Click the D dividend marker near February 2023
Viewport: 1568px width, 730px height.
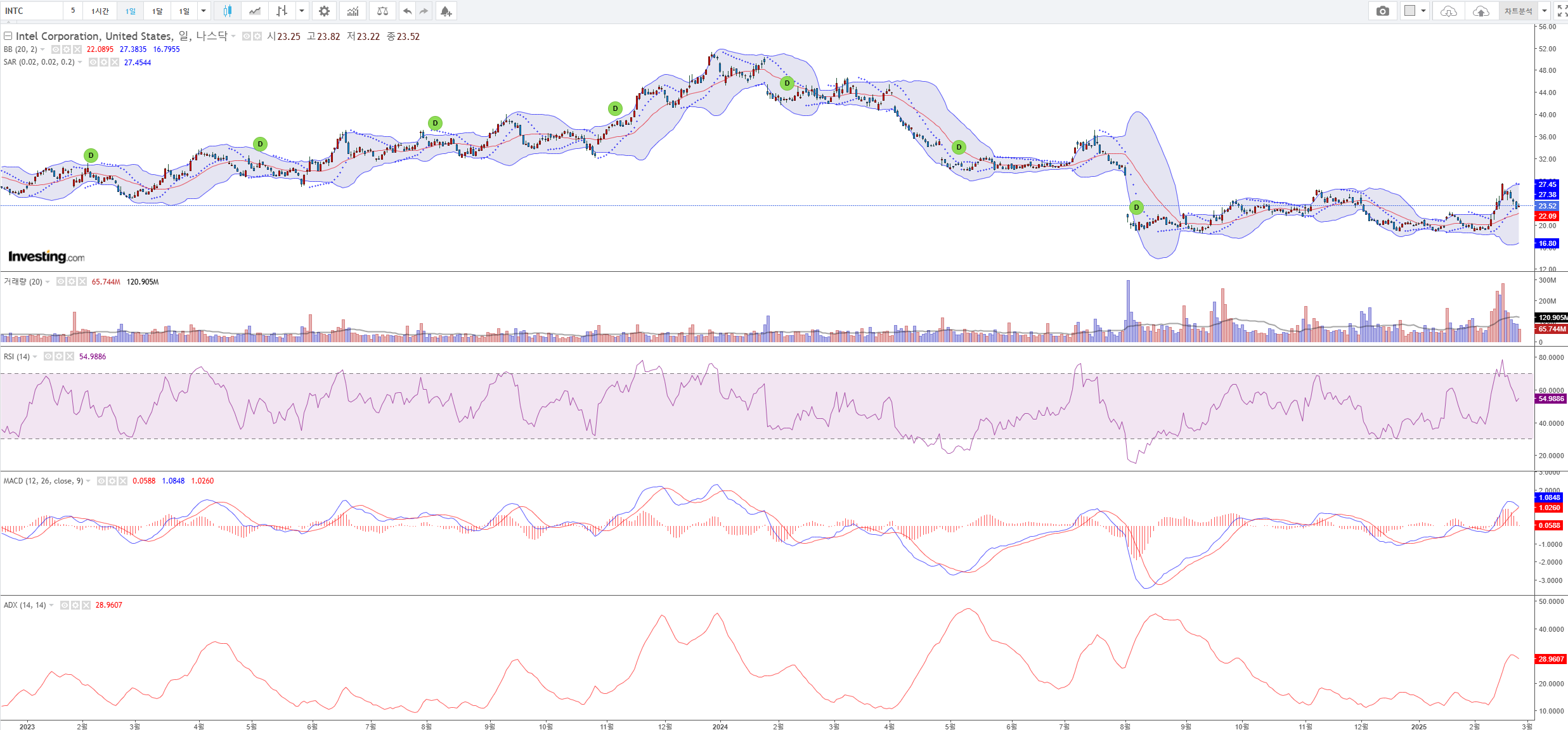point(91,155)
